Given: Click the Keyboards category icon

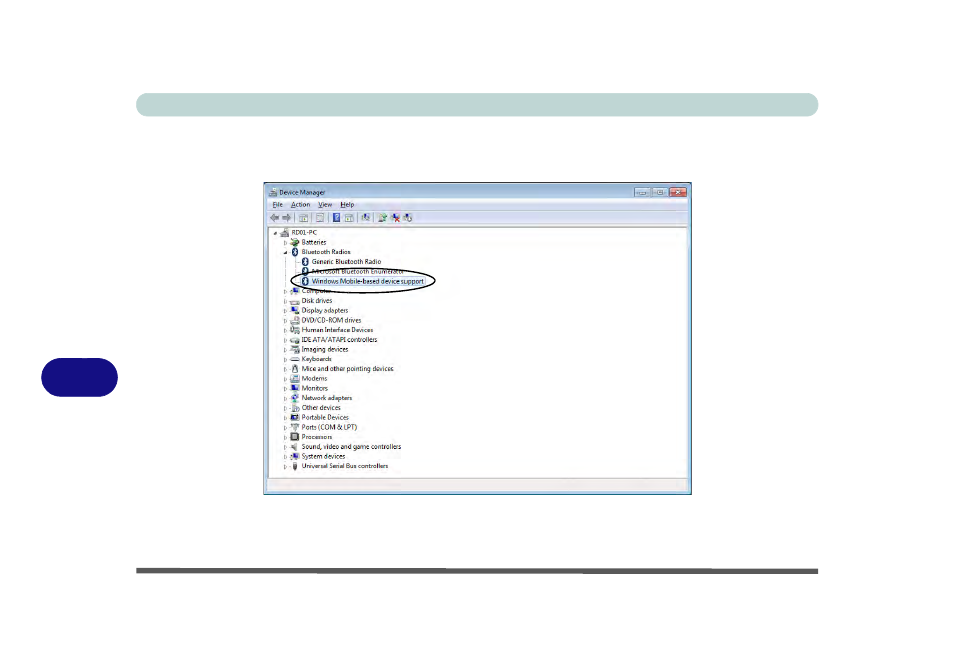Looking at the screenshot, I should [x=294, y=359].
